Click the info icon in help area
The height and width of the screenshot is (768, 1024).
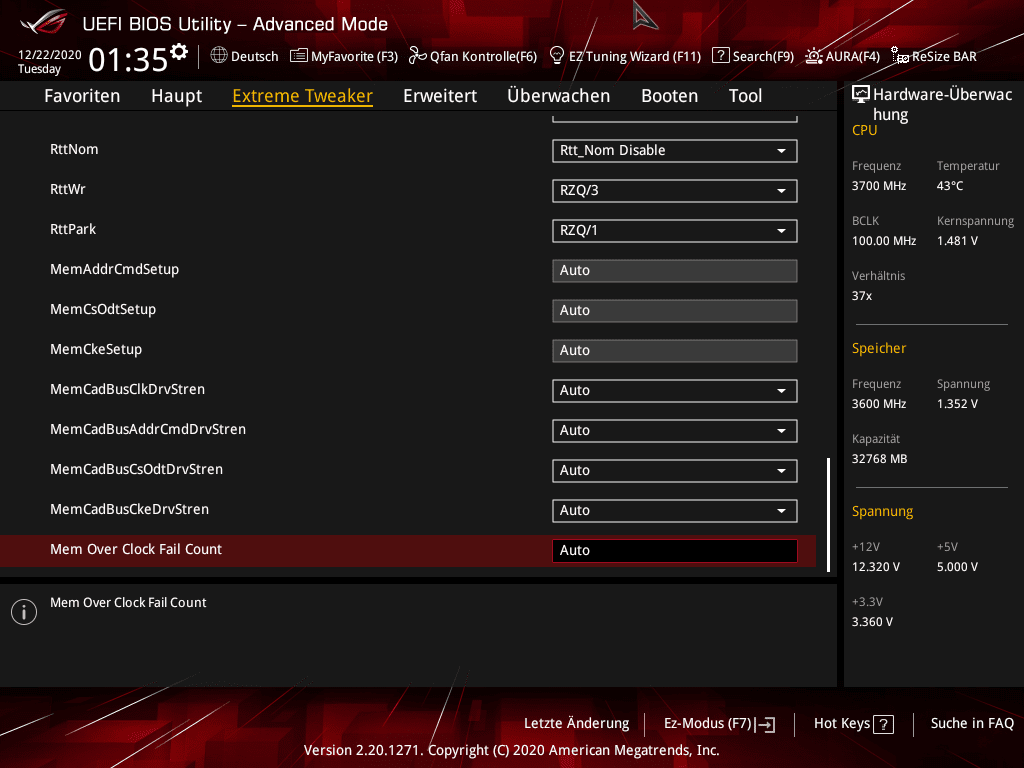[x=24, y=612]
